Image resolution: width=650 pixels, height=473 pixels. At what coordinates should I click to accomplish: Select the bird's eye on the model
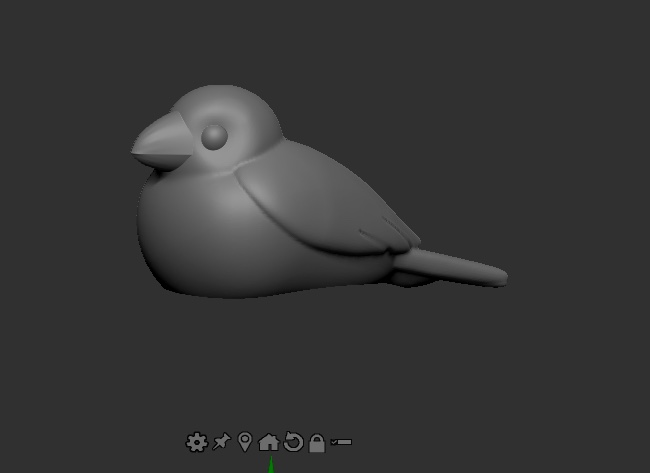point(214,136)
